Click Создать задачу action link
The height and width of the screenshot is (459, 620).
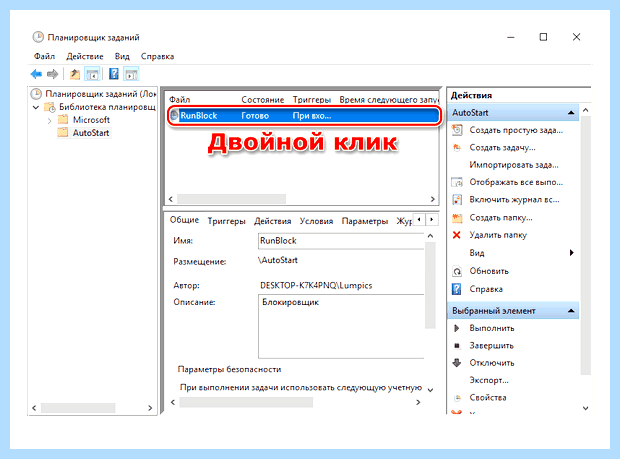[503, 147]
